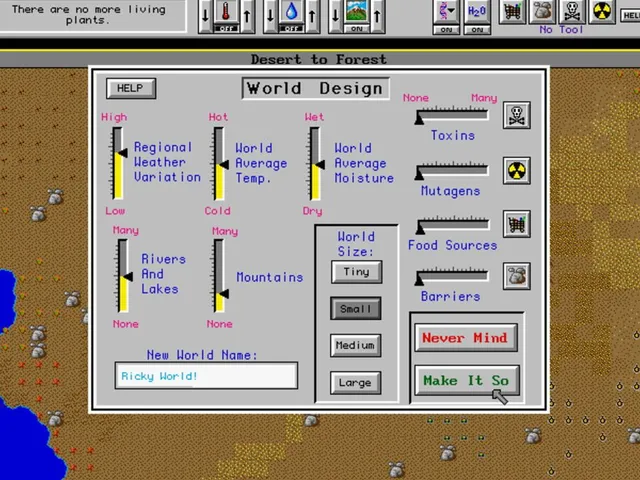Click the Barriers rocks icon in dialog

(516, 276)
